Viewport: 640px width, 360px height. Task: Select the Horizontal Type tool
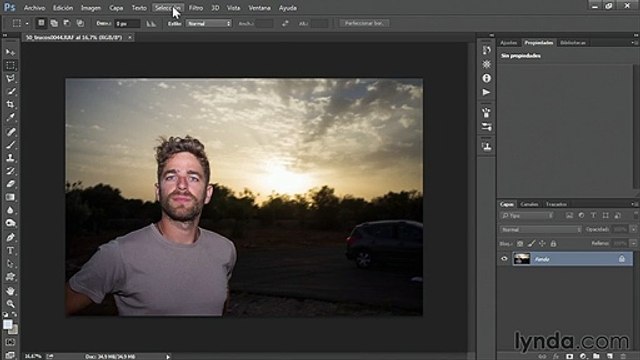pos(10,250)
